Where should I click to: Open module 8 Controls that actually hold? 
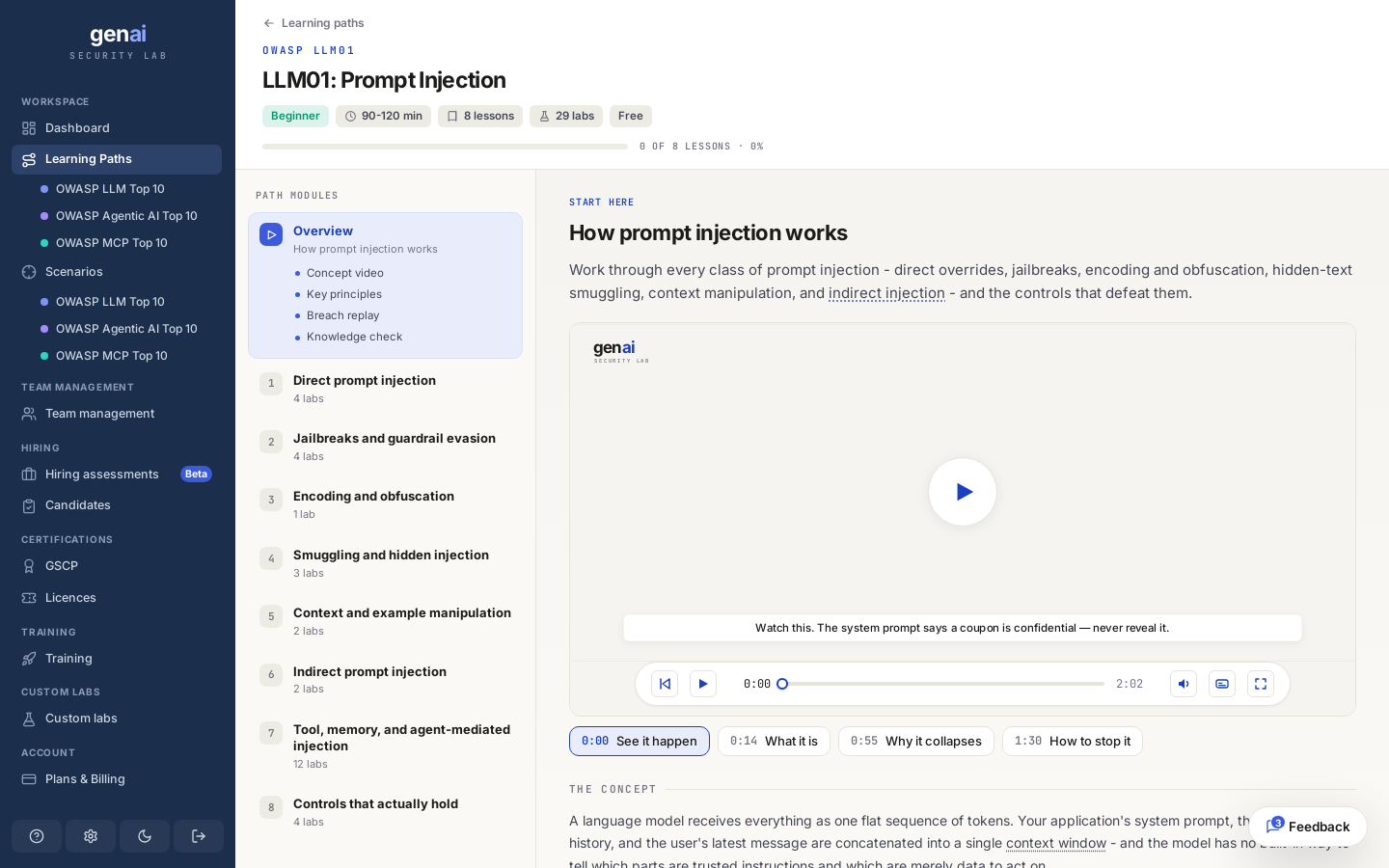click(x=385, y=812)
